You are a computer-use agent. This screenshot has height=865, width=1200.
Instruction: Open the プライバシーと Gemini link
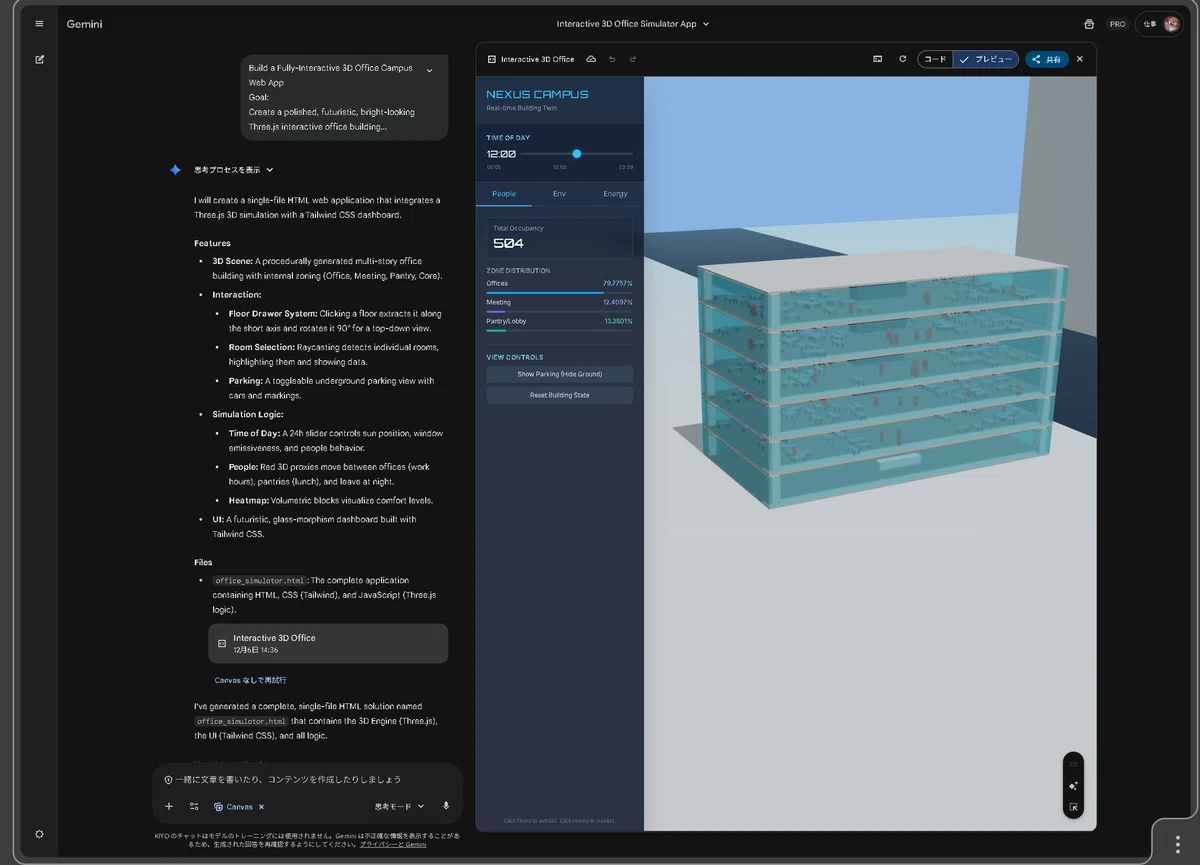pyautogui.click(x=393, y=844)
